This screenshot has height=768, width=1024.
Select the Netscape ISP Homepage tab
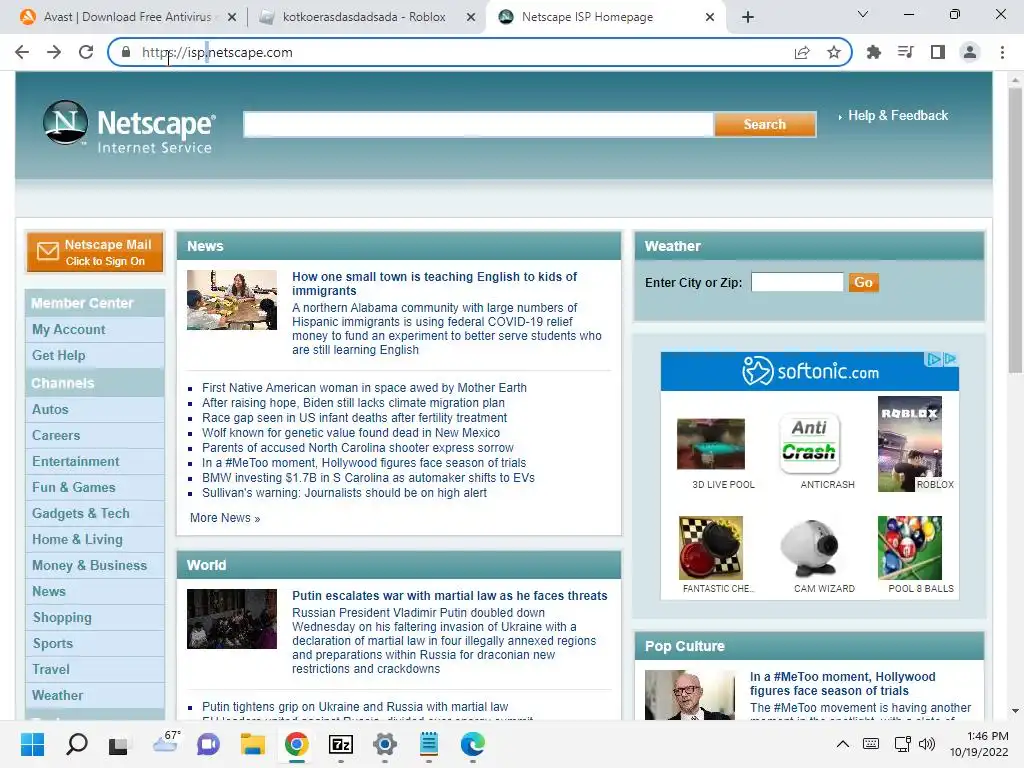586,17
